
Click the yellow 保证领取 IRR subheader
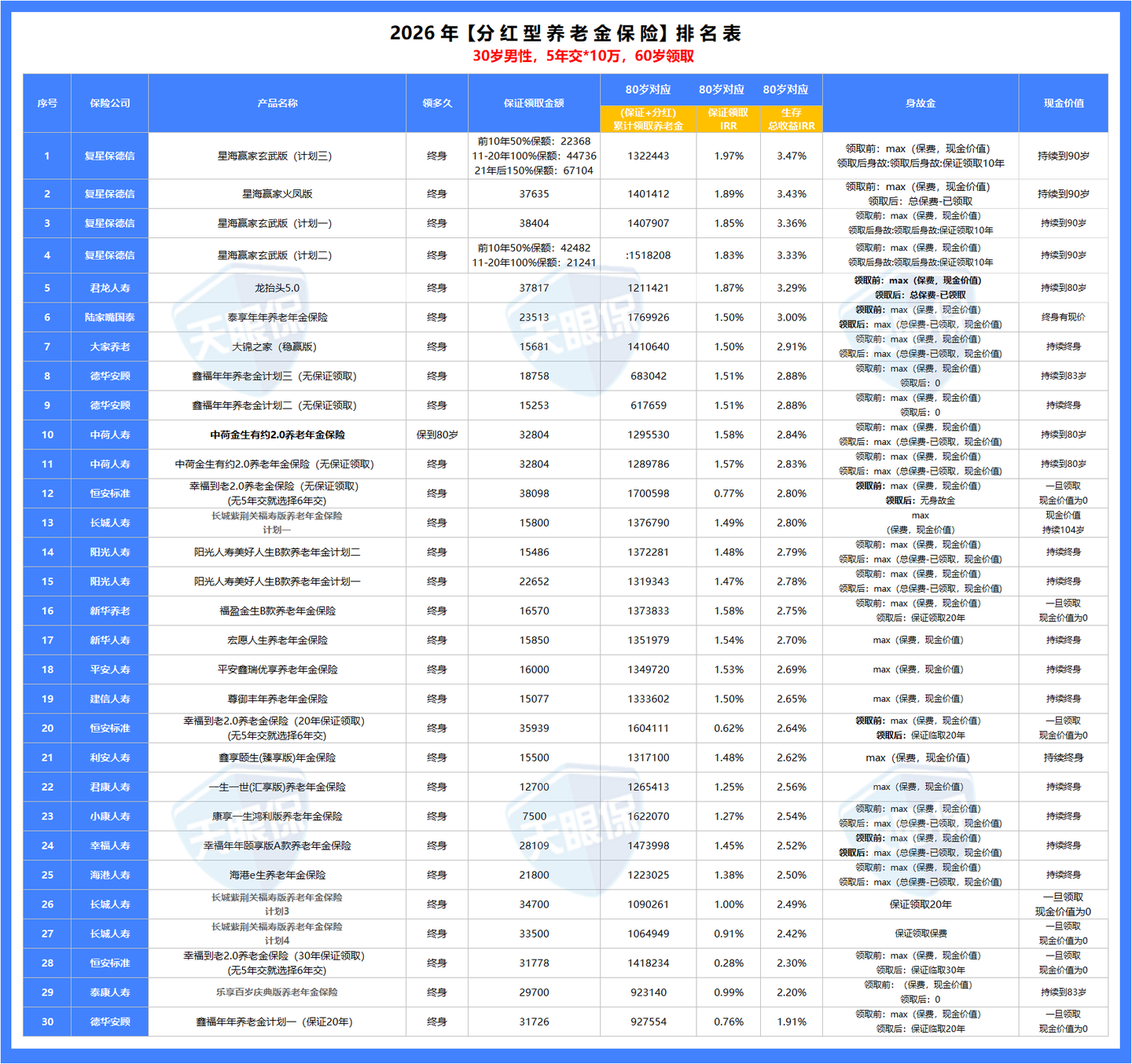point(728,119)
